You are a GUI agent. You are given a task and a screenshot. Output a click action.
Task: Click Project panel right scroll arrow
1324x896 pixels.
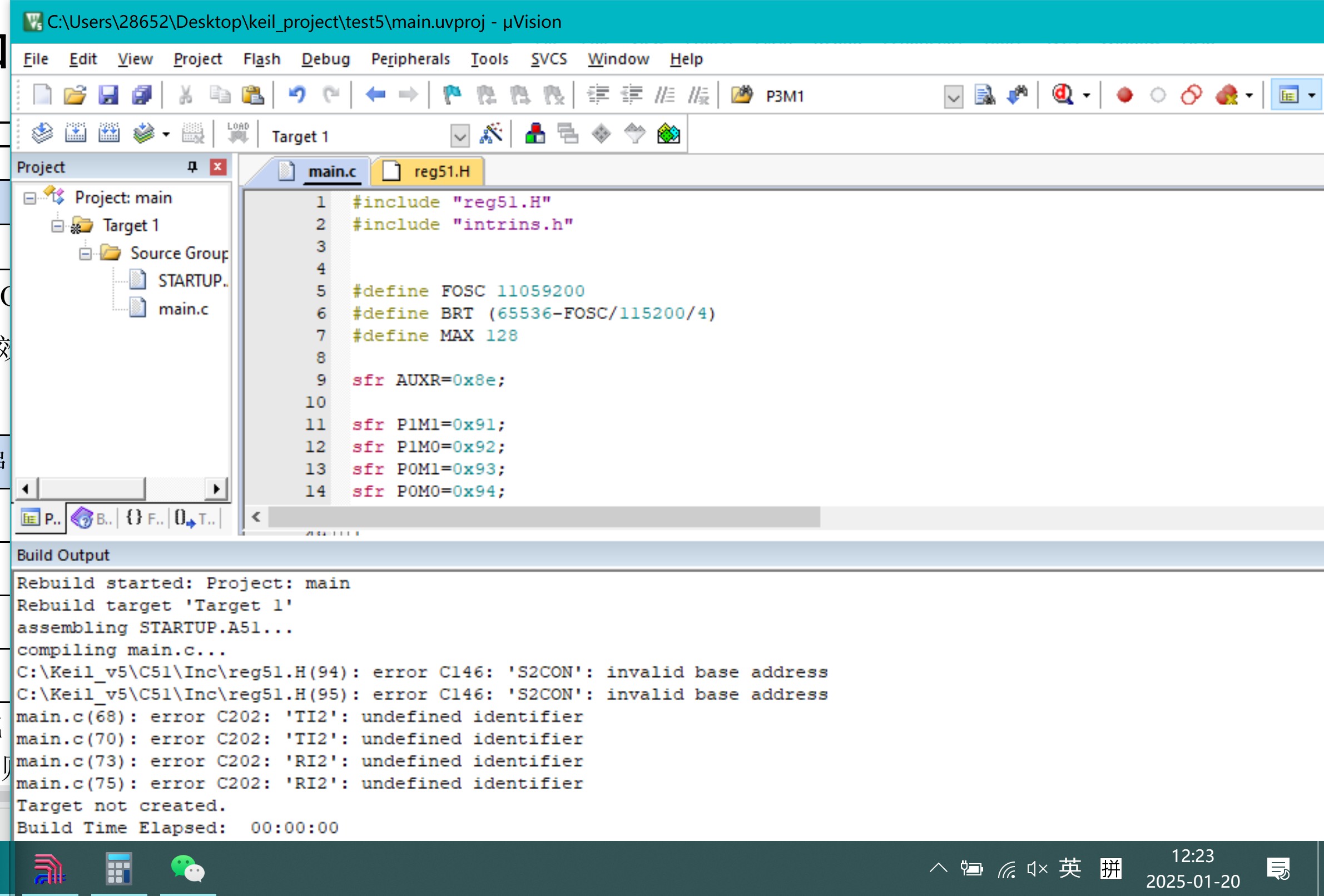[x=216, y=488]
